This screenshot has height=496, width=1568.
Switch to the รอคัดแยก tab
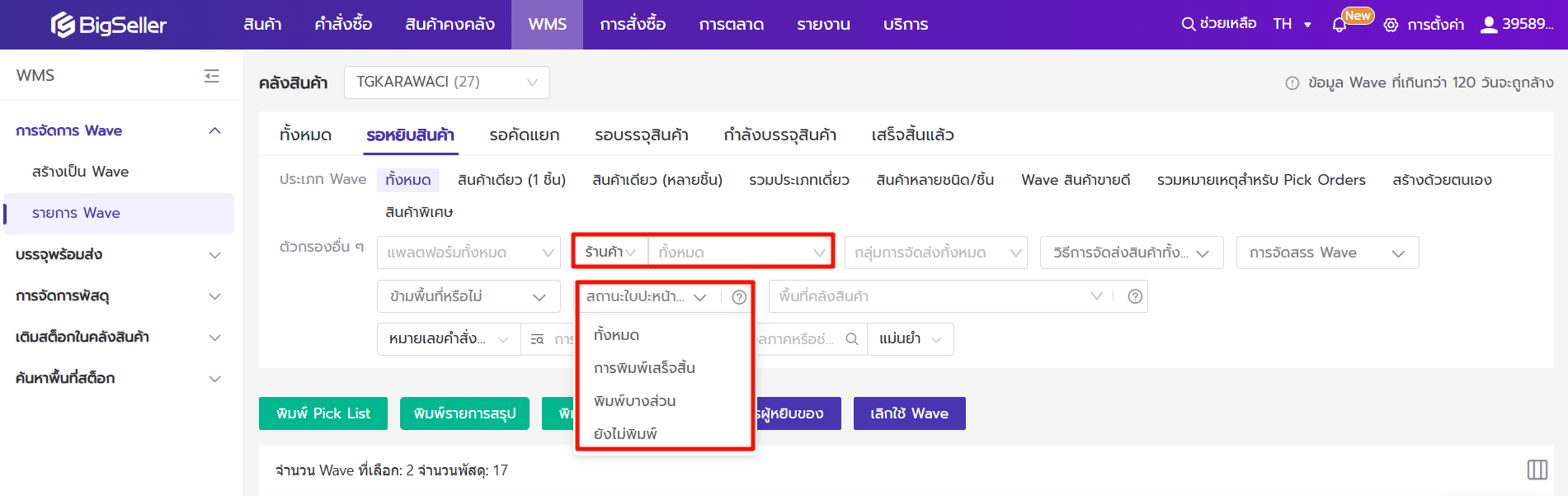tap(524, 135)
